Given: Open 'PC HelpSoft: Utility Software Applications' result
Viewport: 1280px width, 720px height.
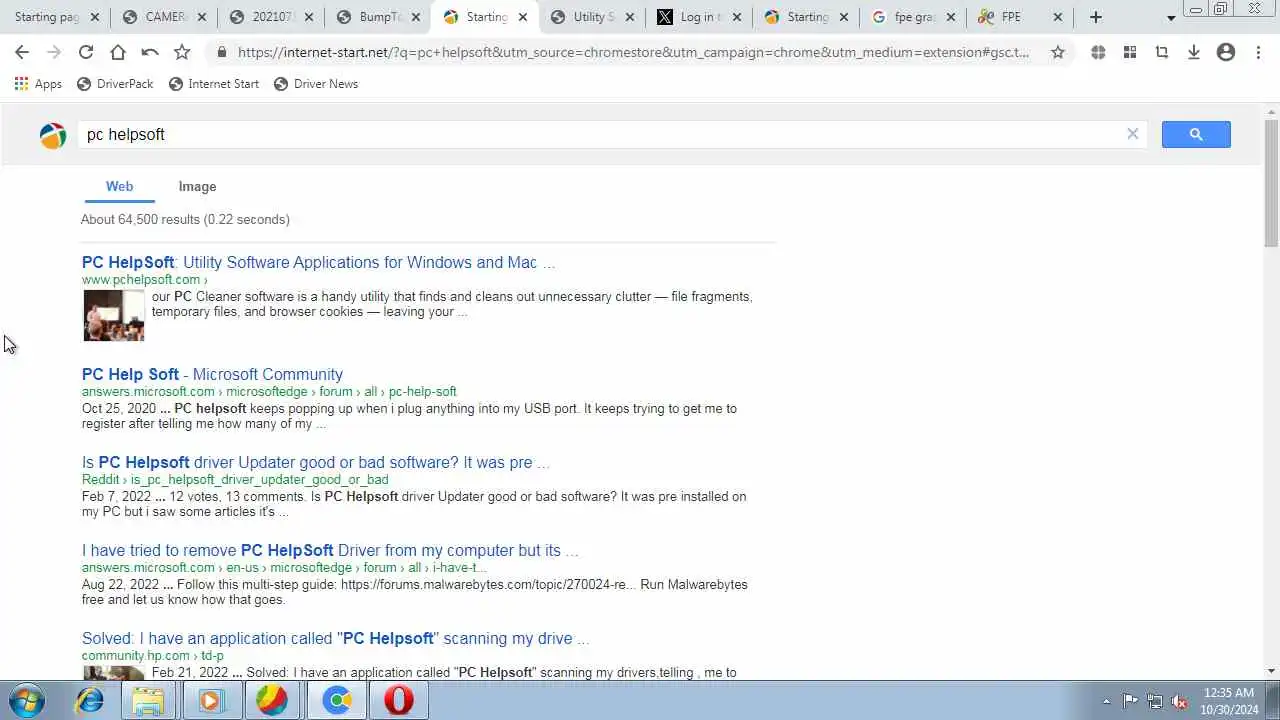Looking at the screenshot, I should click(318, 262).
